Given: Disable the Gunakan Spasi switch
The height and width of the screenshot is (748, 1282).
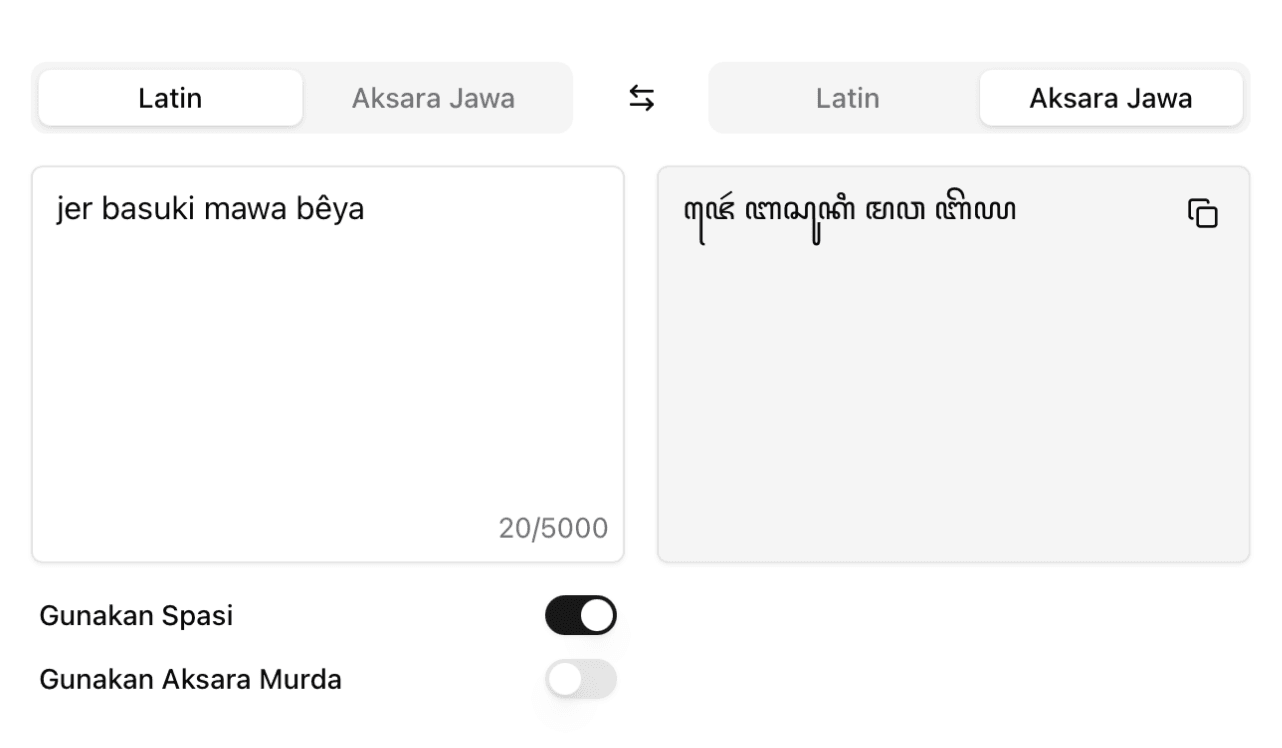Looking at the screenshot, I should tap(581, 616).
